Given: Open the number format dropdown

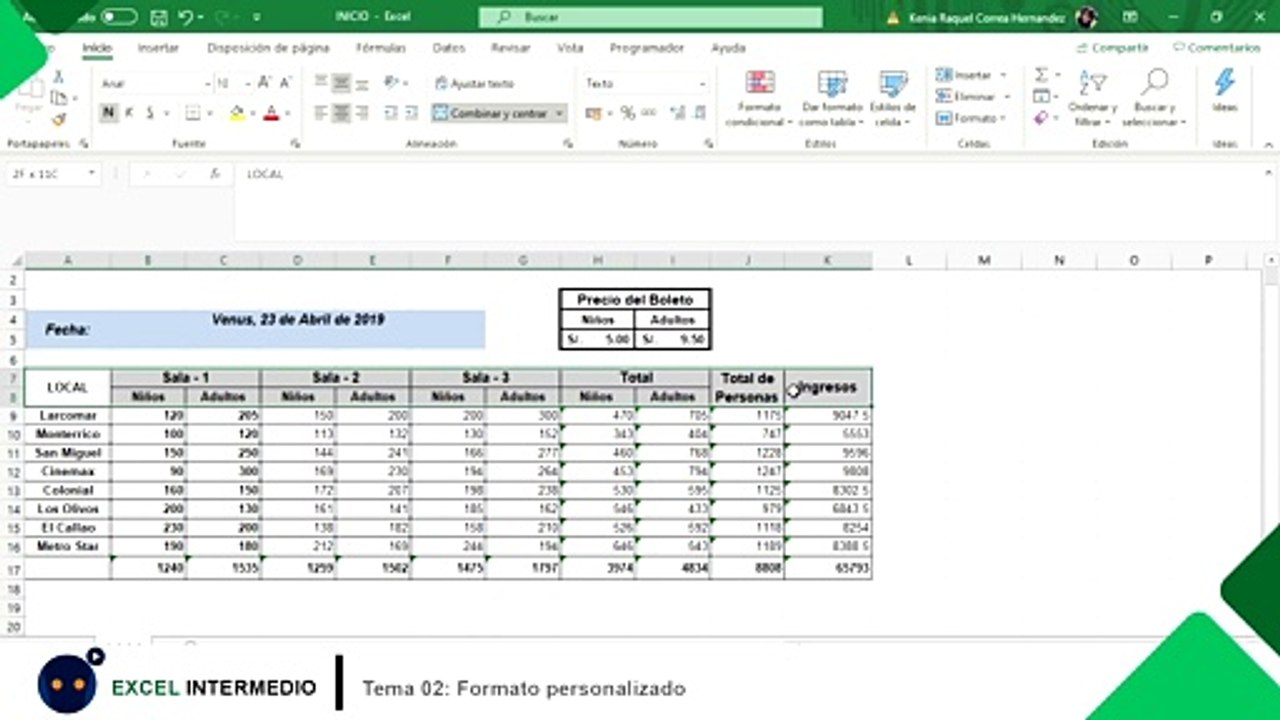Looking at the screenshot, I should 702,84.
